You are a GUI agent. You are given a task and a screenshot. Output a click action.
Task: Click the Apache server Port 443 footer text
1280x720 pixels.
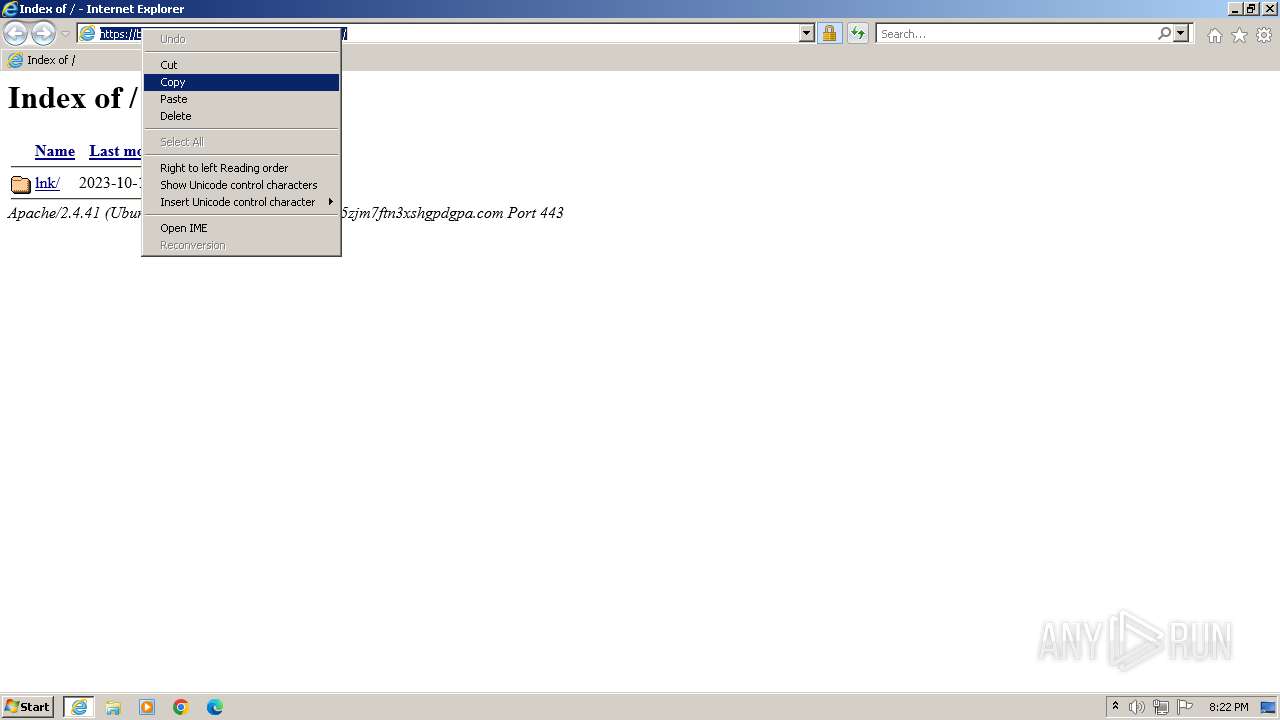tap(452, 213)
